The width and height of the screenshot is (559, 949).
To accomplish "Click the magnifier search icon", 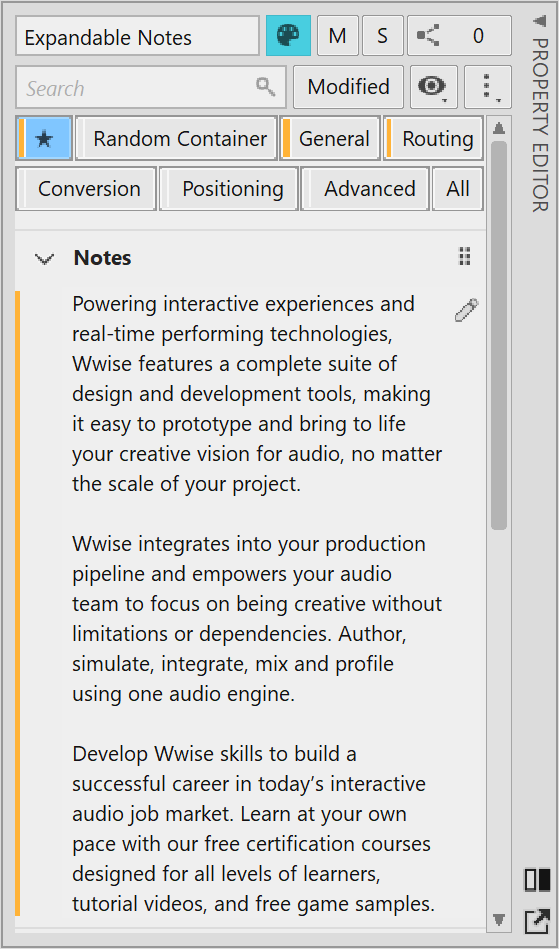I will coord(265,87).
